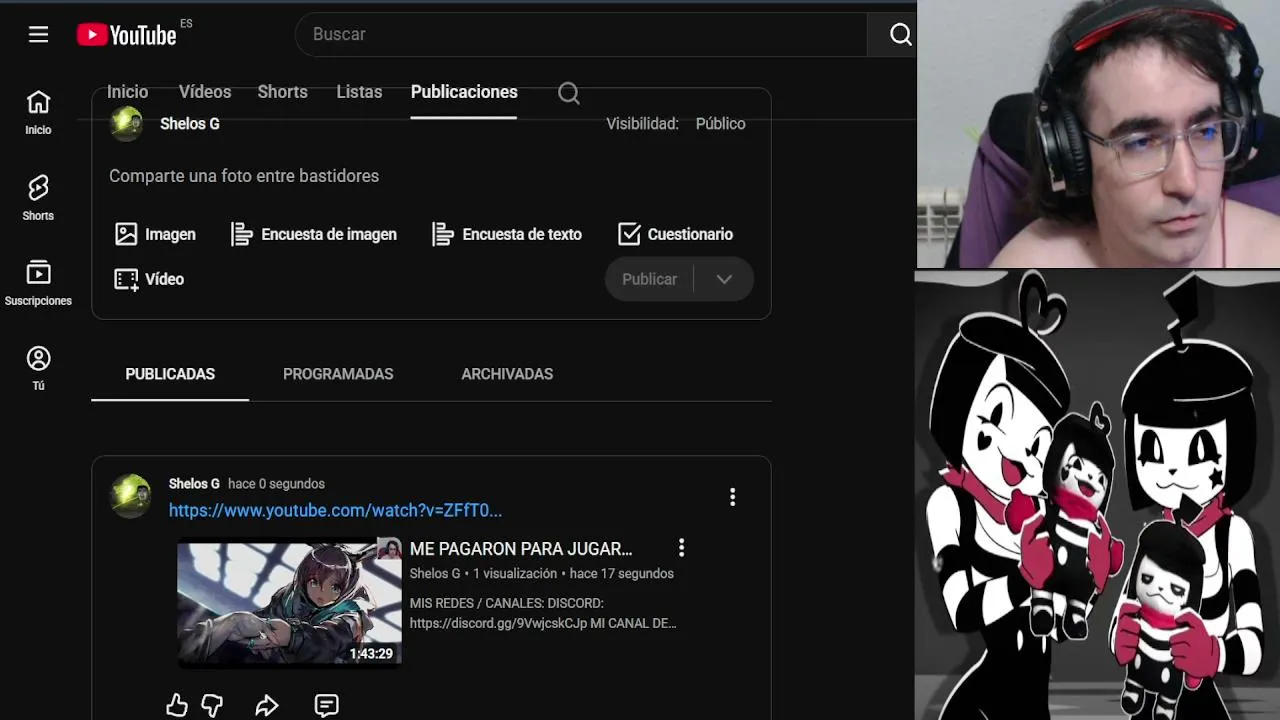This screenshot has width=1280, height=720.
Task: Open Inicio in the left sidebar
Action: pyautogui.click(x=38, y=112)
